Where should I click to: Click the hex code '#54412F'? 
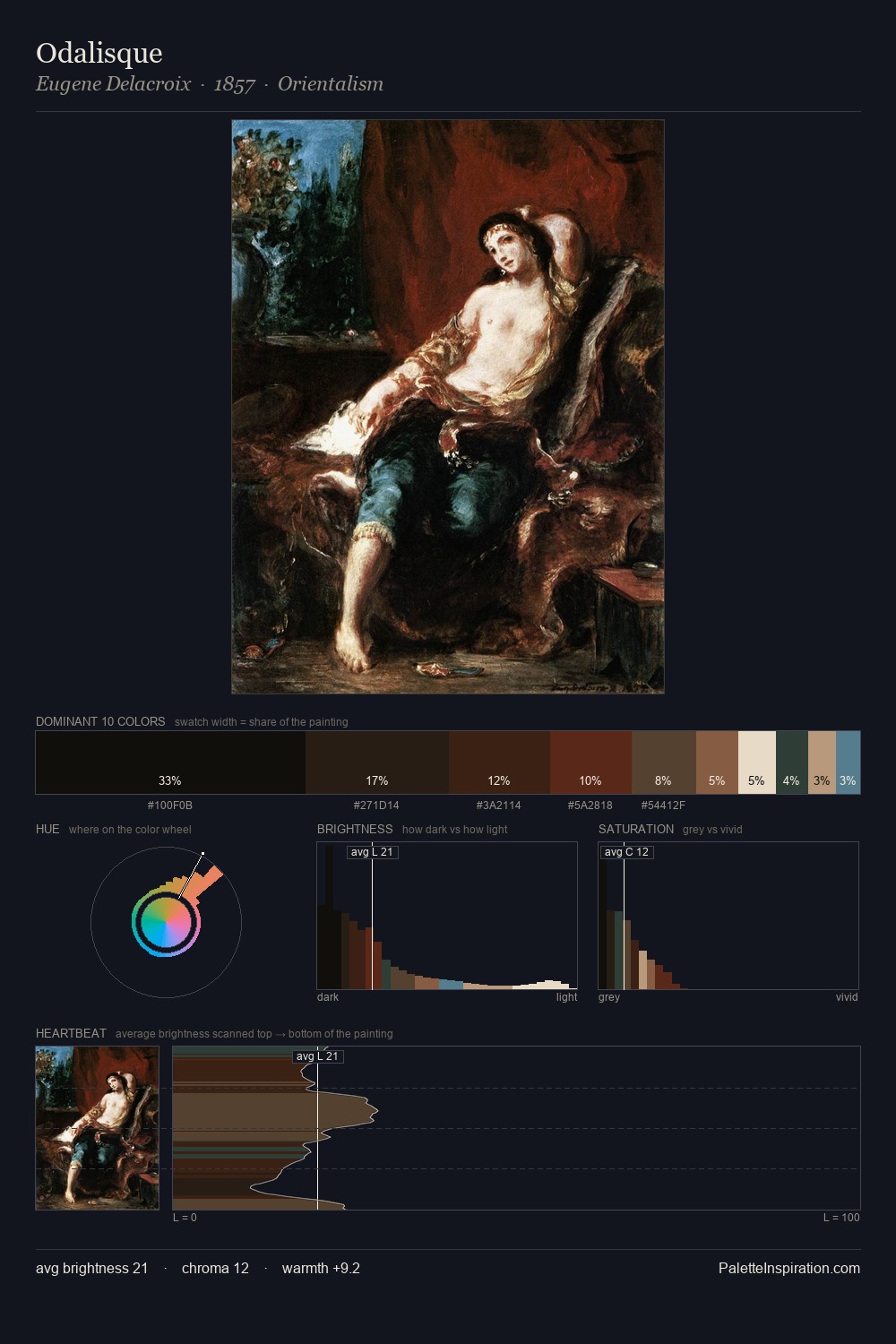coord(663,806)
